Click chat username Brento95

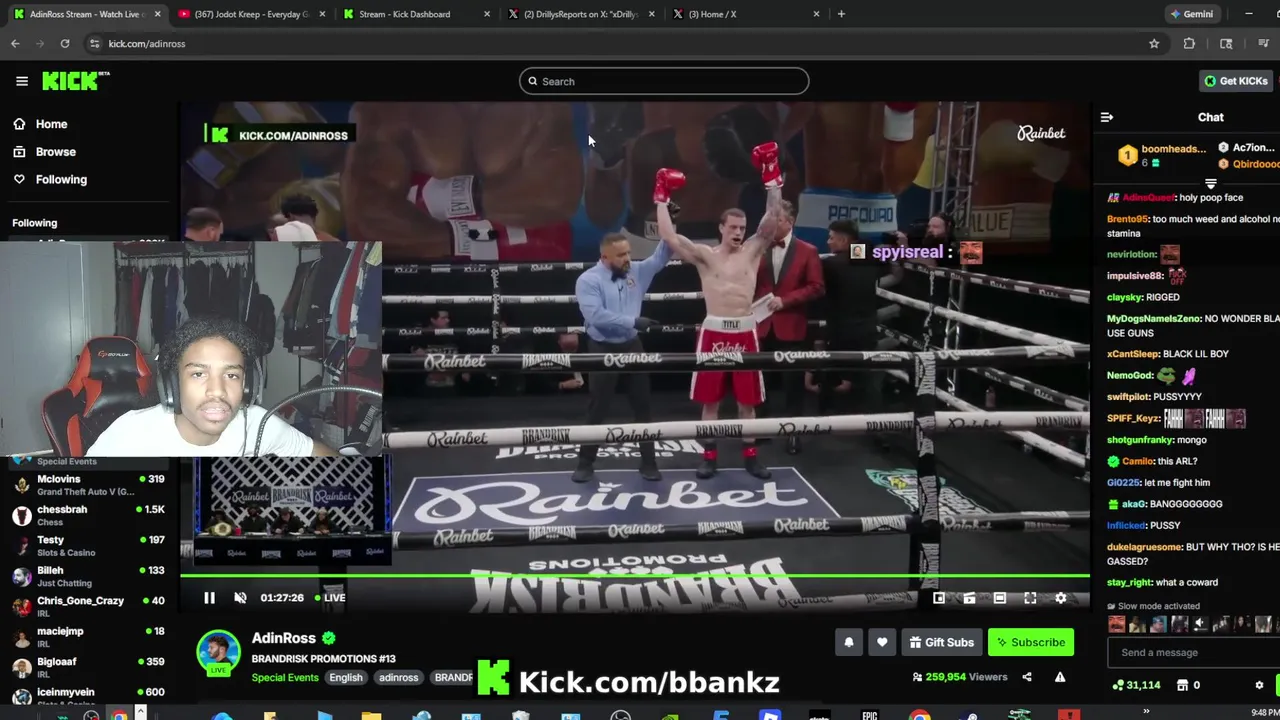pyautogui.click(x=1128, y=219)
